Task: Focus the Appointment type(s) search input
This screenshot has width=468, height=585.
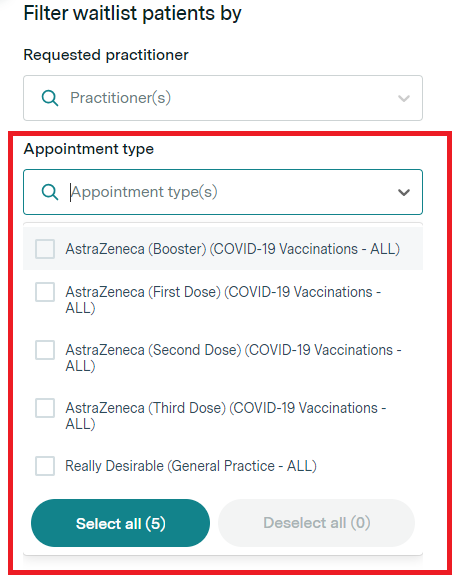Action: point(231,192)
